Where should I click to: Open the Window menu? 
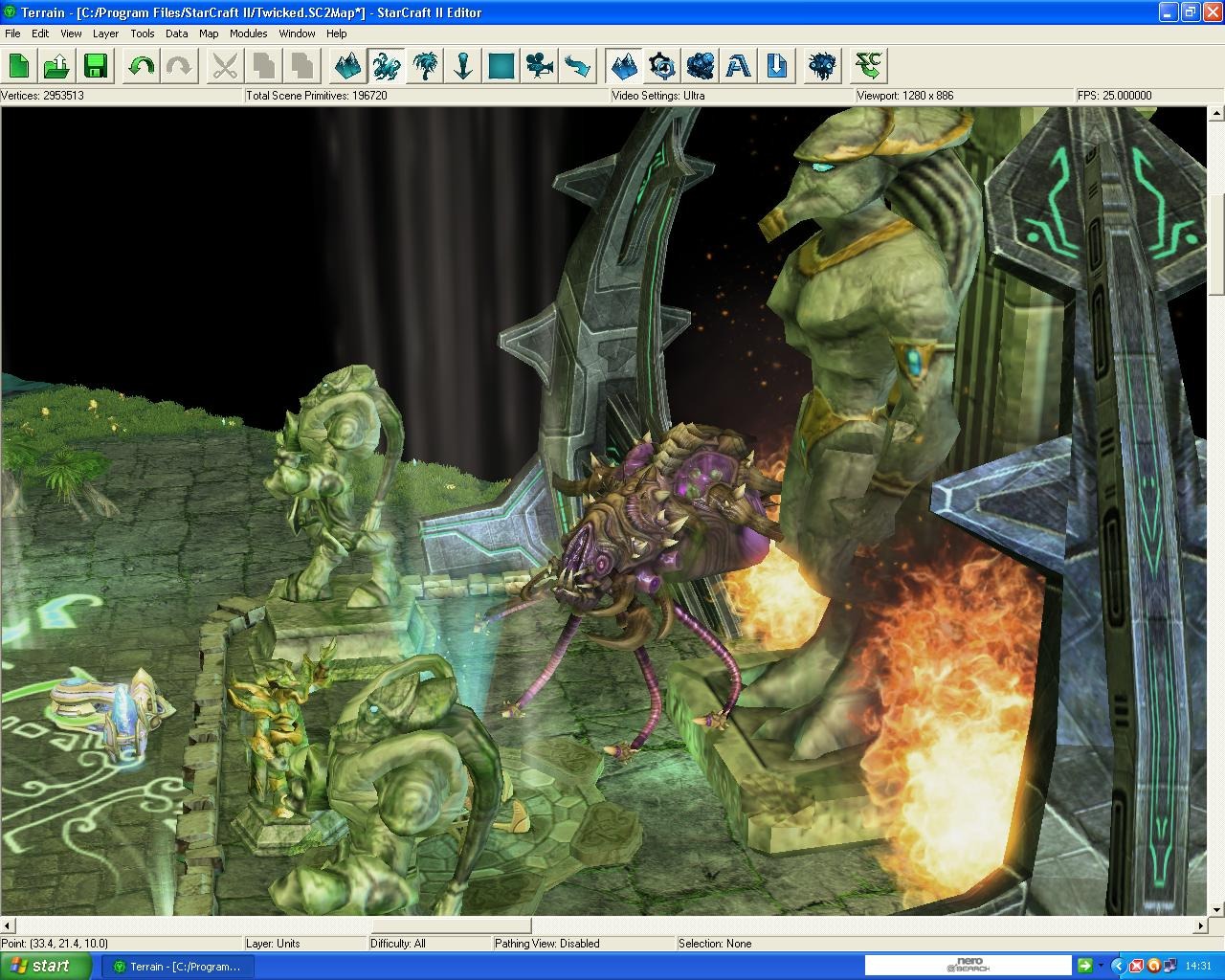coord(297,33)
